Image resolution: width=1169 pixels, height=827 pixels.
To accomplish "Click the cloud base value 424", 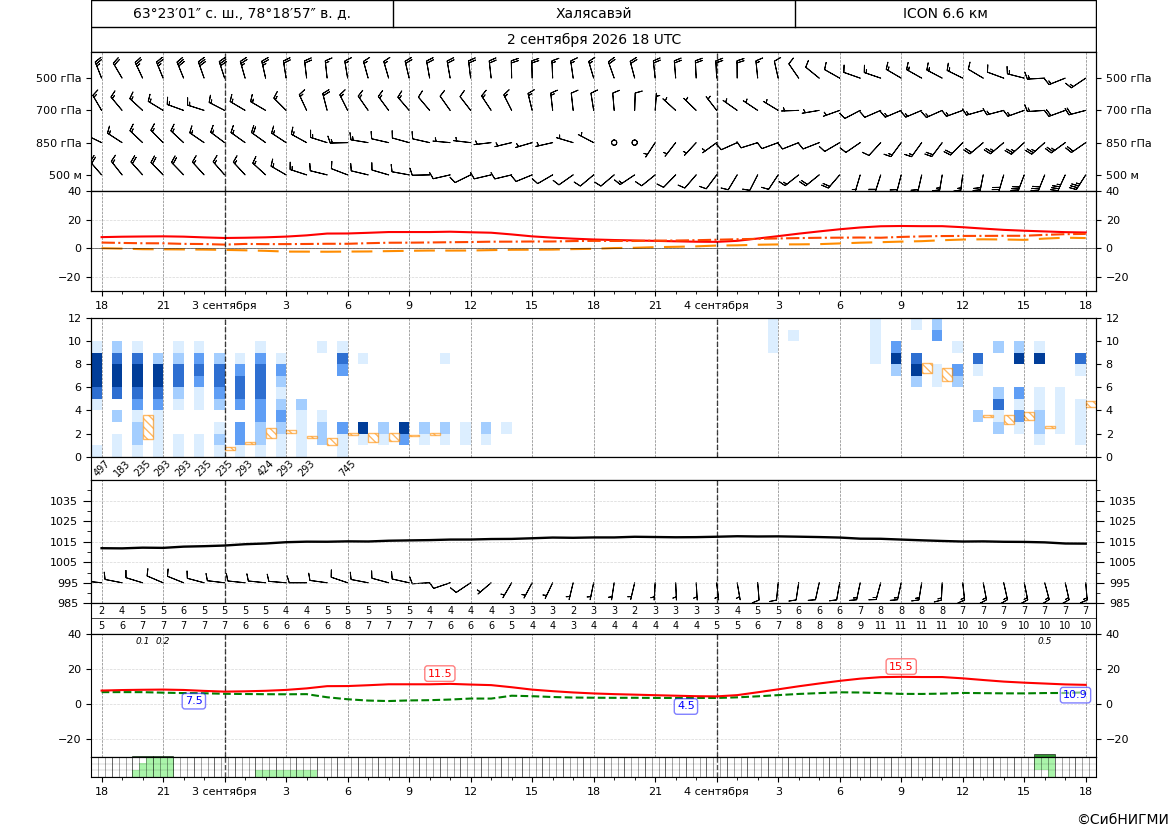I will click(x=265, y=468).
